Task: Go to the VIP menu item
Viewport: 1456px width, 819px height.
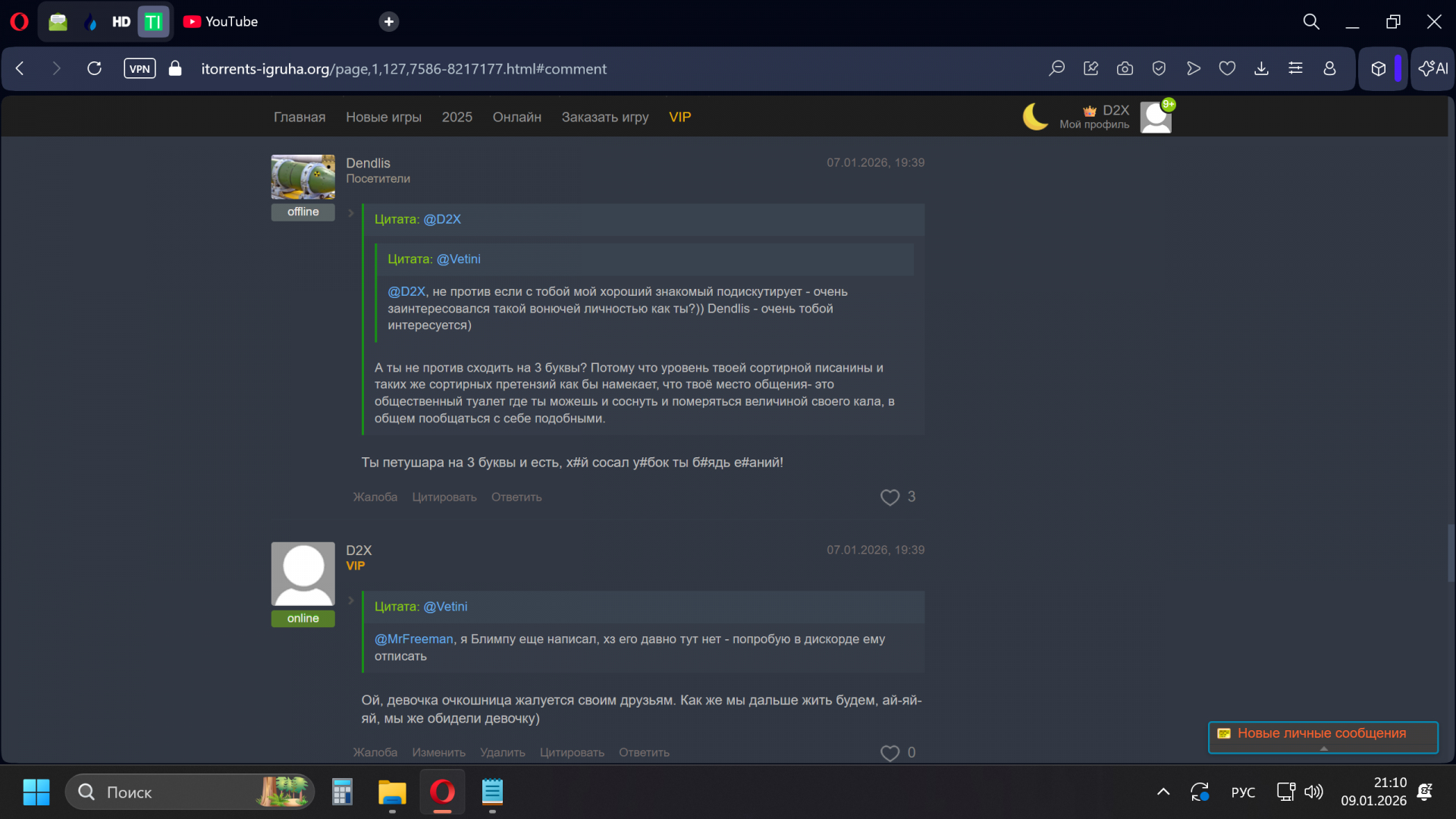Action: click(679, 118)
